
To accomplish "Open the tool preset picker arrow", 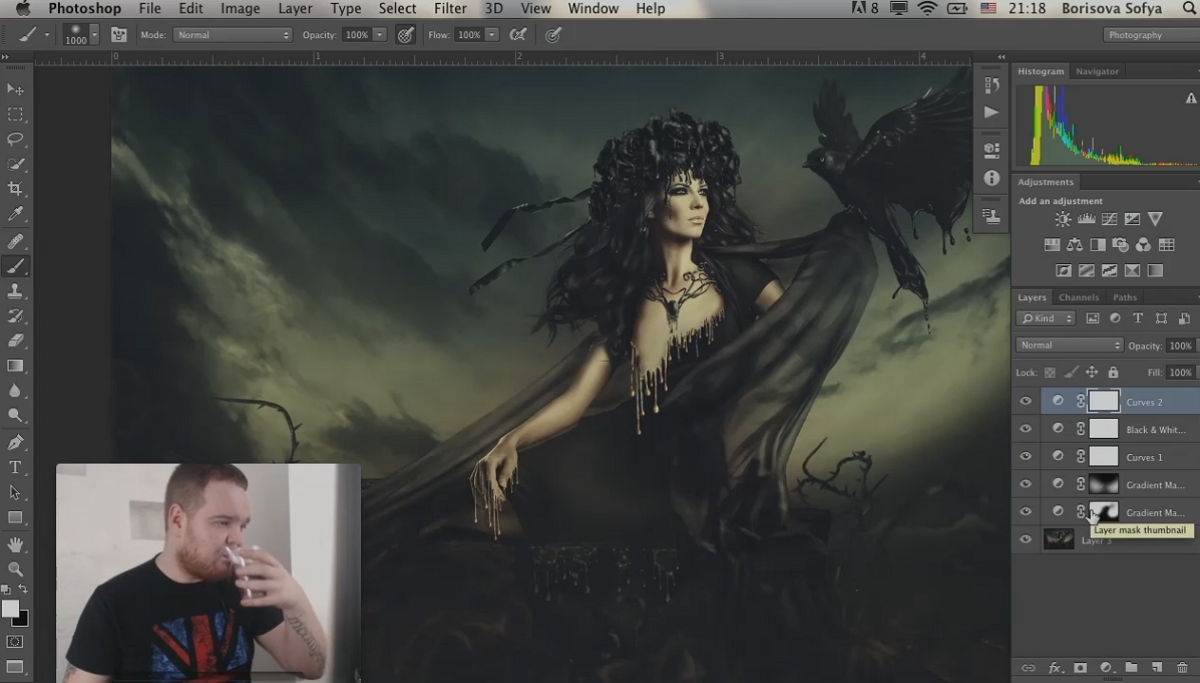I will coord(45,34).
